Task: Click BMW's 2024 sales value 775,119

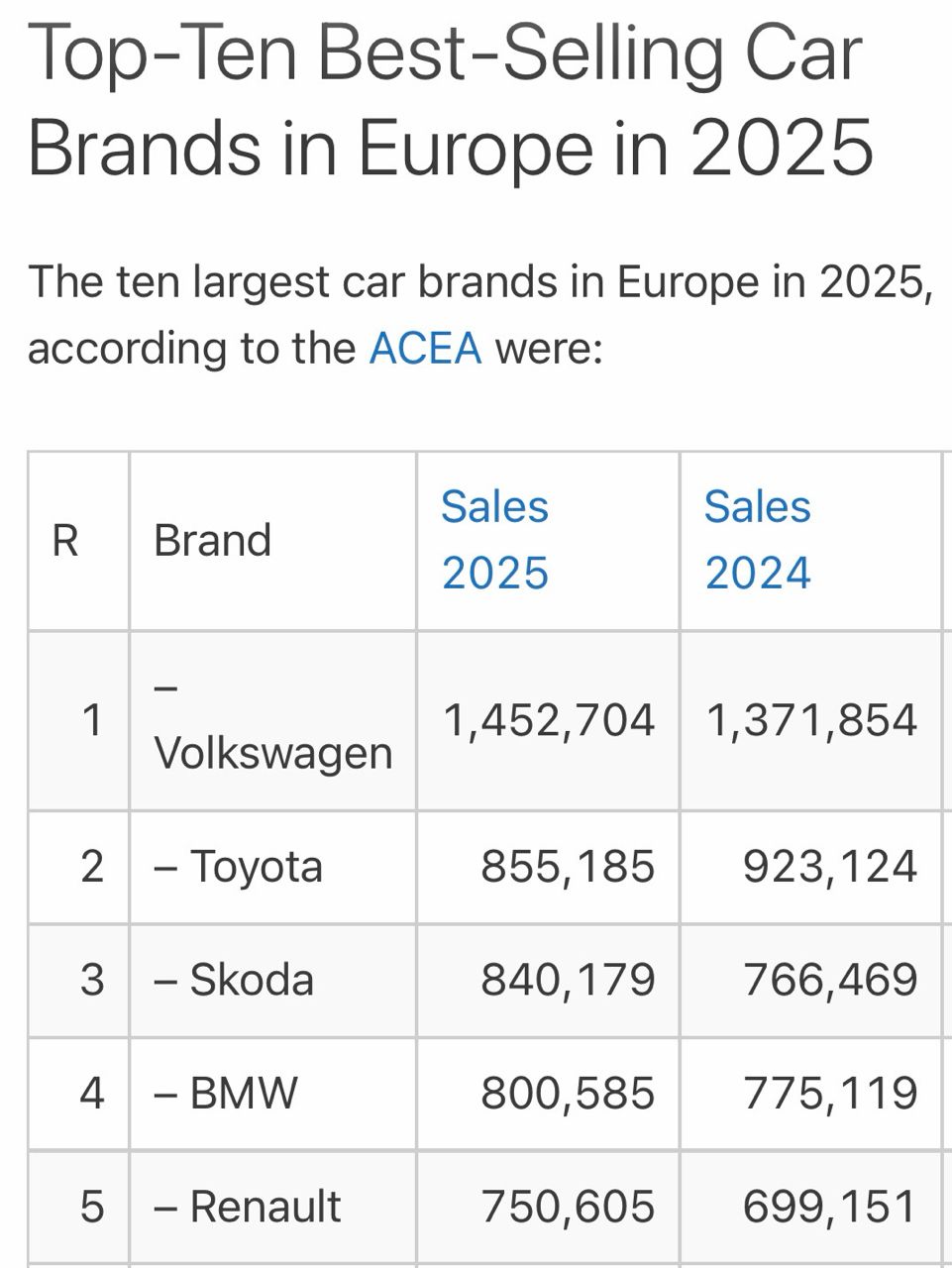Action: [x=830, y=1093]
